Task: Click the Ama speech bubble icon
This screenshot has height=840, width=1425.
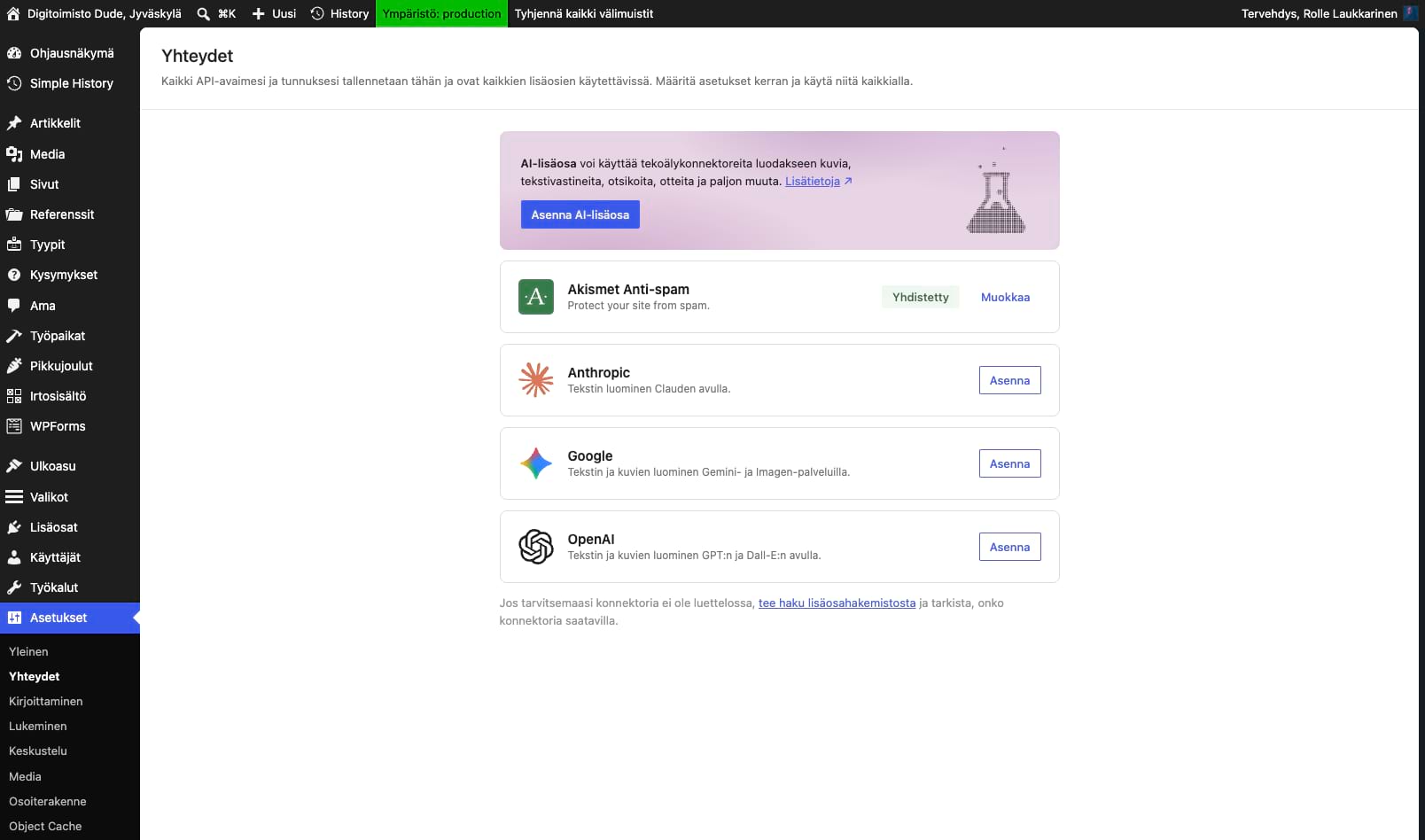Action: [x=14, y=306]
